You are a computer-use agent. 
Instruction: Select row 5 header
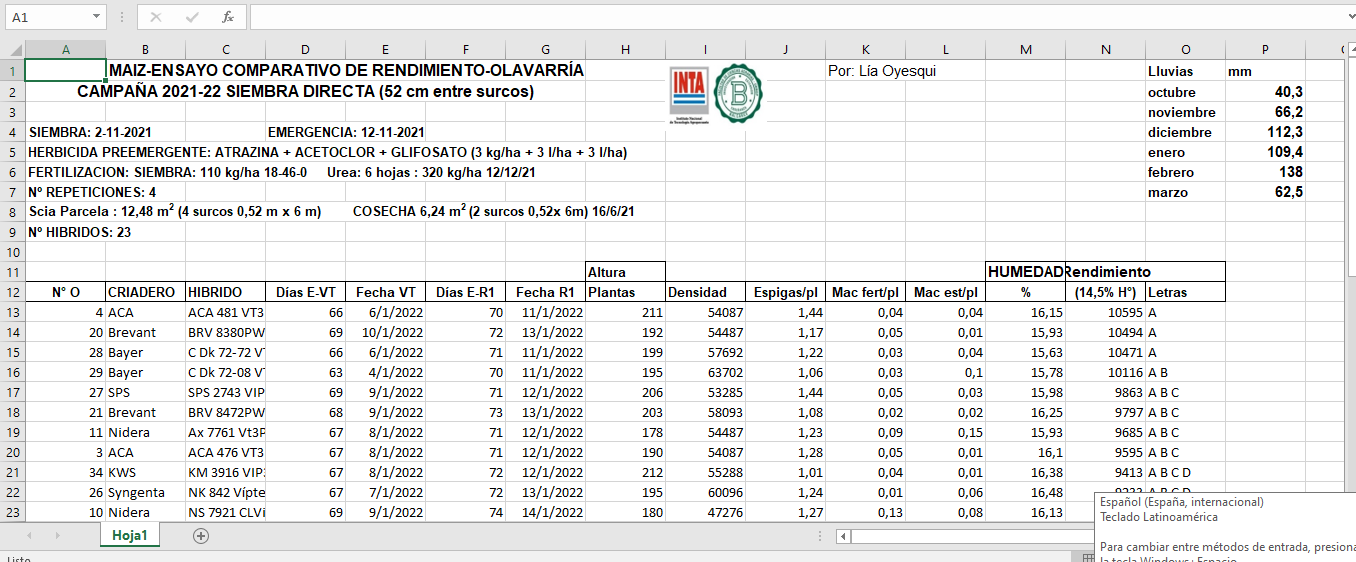coord(12,152)
